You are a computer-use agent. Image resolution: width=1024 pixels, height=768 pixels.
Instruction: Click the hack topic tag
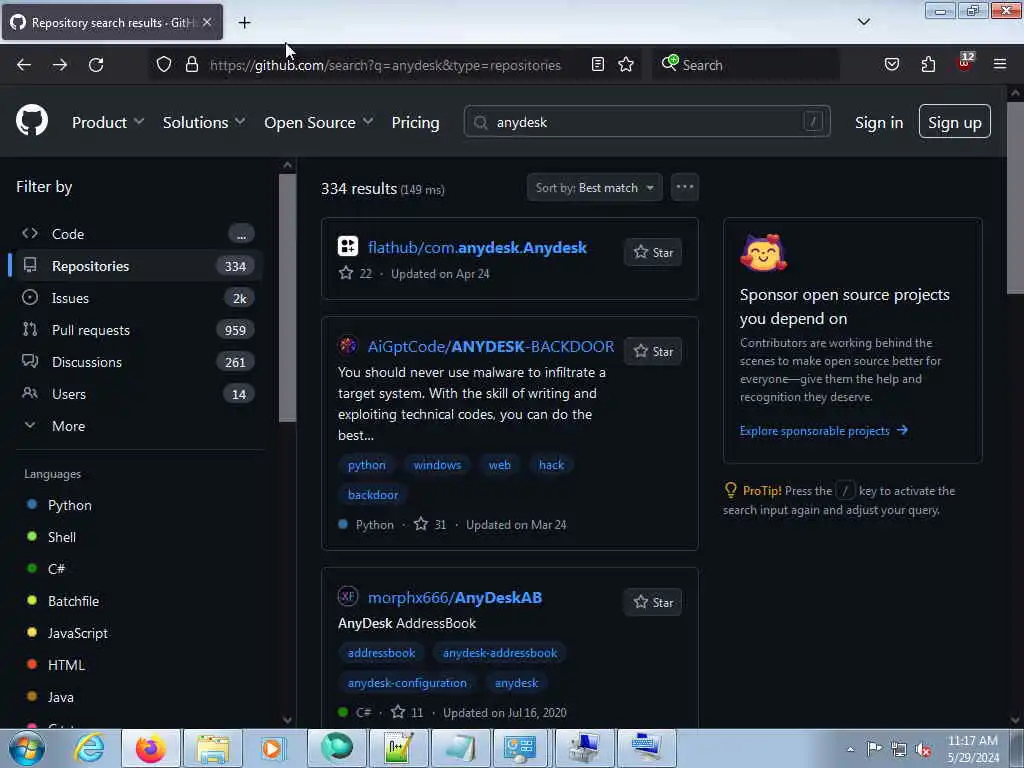[x=551, y=465]
